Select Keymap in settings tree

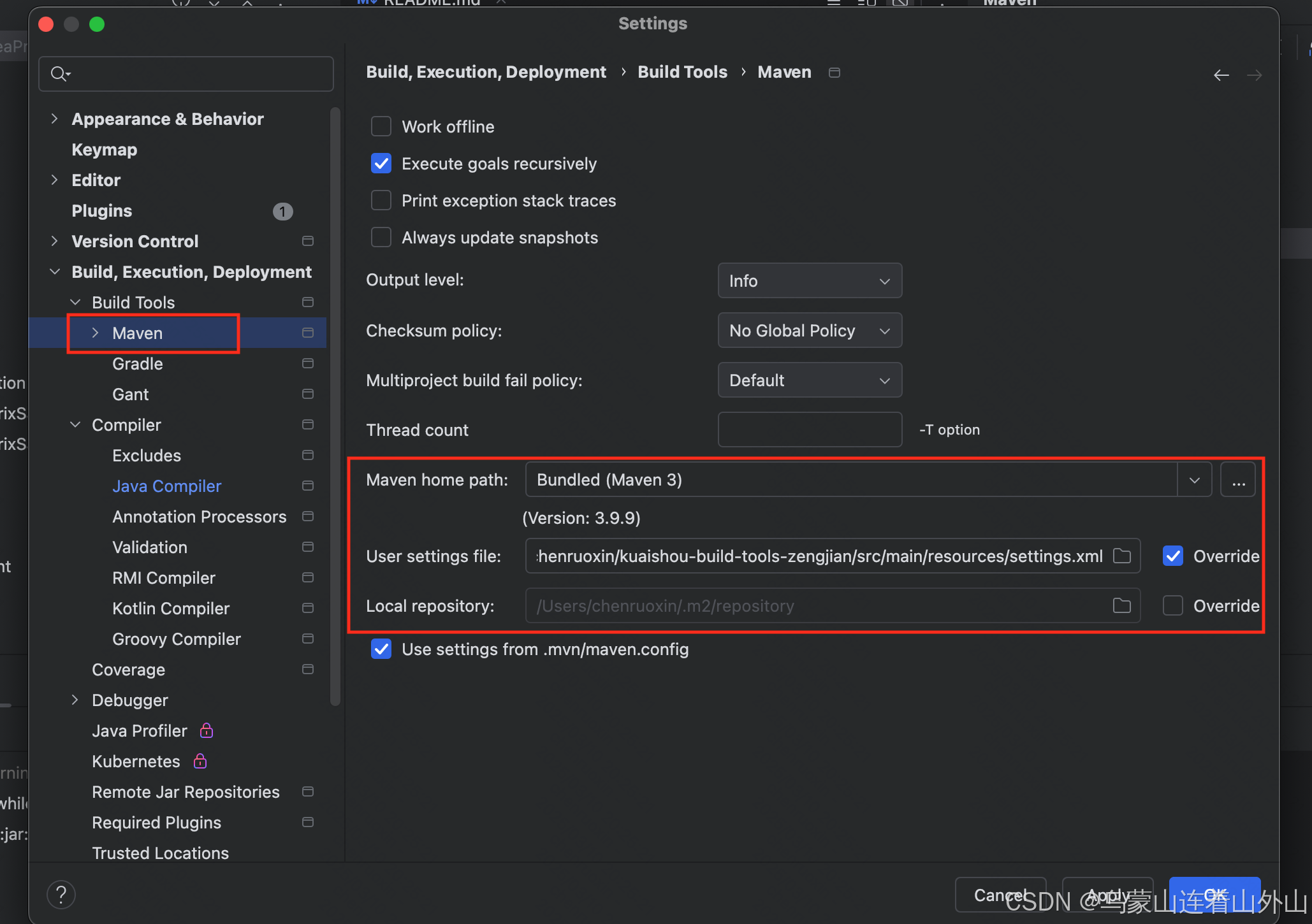(x=105, y=150)
